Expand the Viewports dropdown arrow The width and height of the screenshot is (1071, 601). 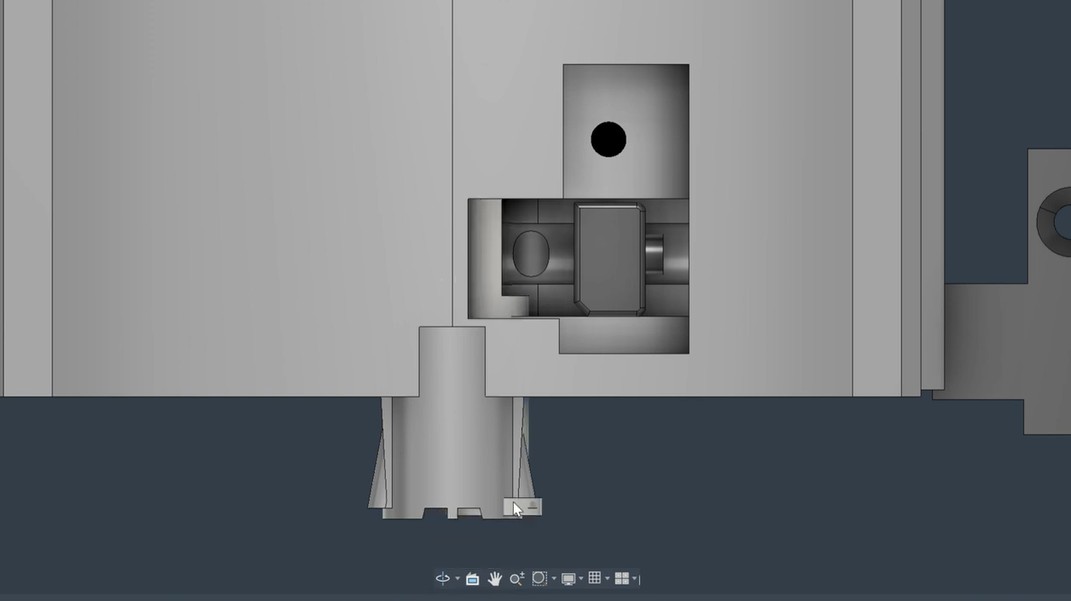[x=635, y=578]
